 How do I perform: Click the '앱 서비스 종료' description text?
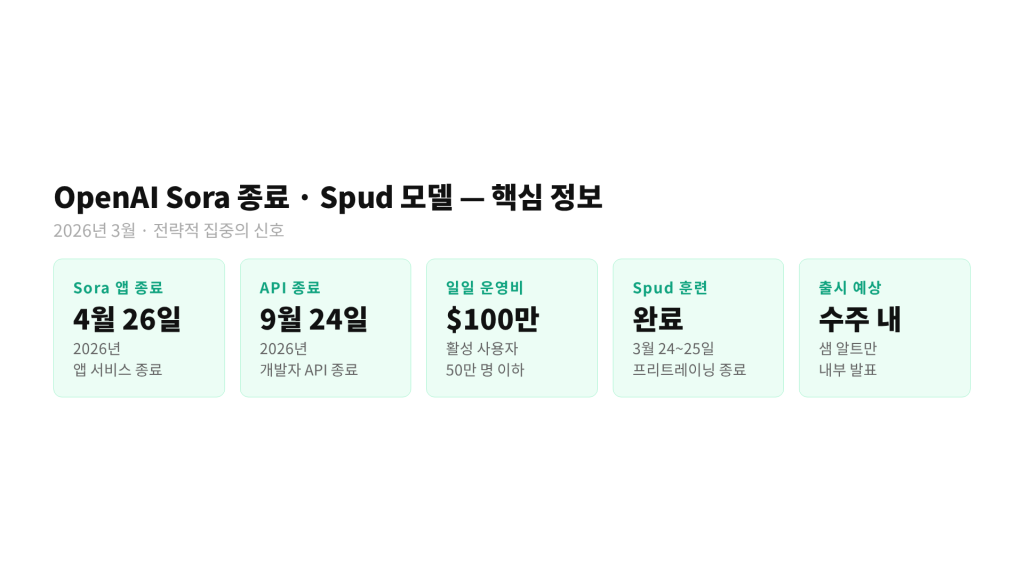(117, 369)
